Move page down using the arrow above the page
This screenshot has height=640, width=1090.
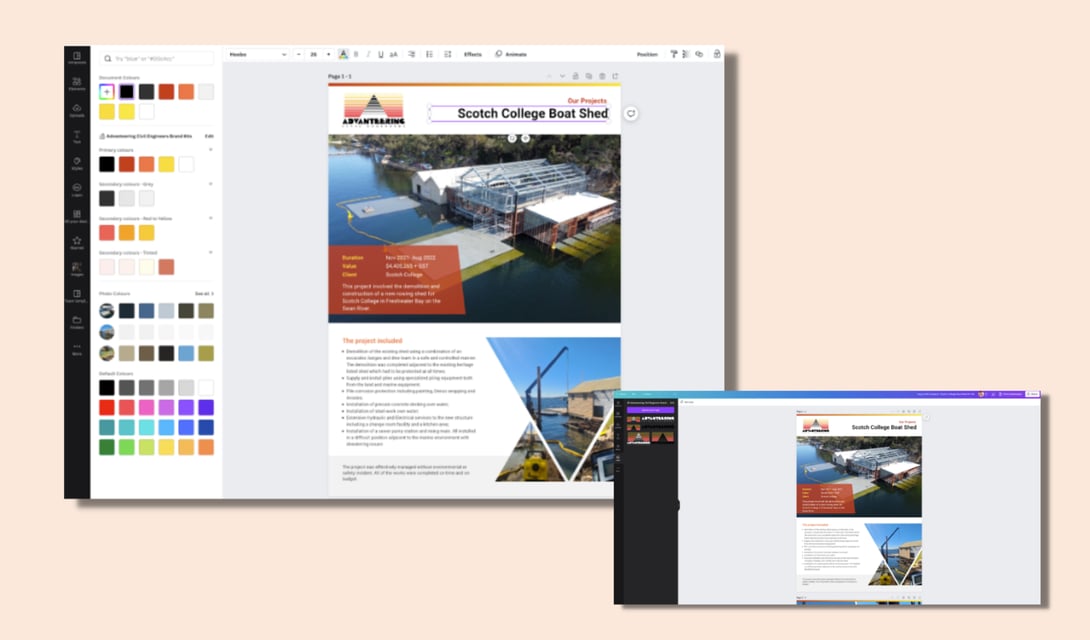tap(562, 76)
